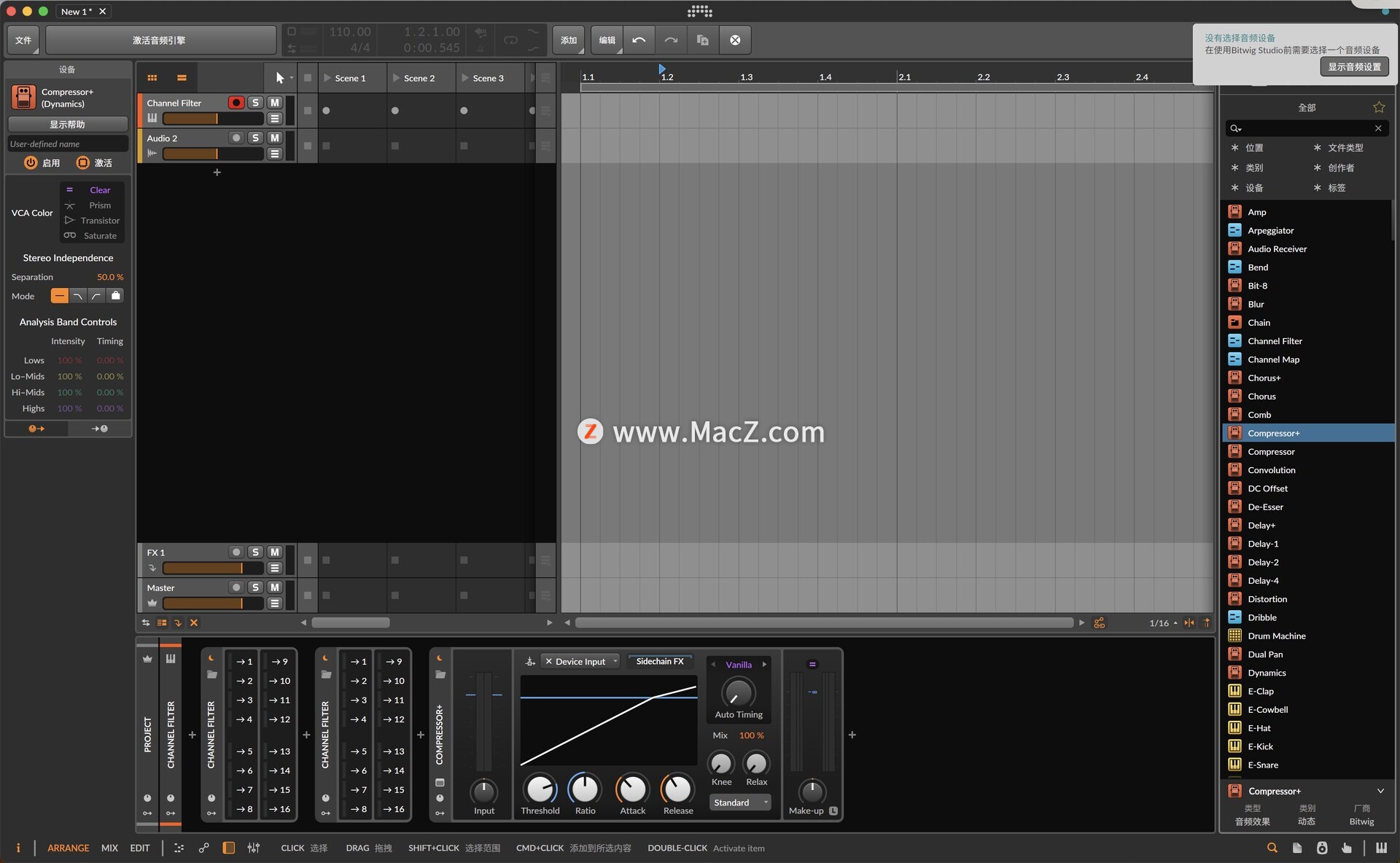Open the Drum Machine device entry icon
The image size is (1400, 863).
[1234, 636]
